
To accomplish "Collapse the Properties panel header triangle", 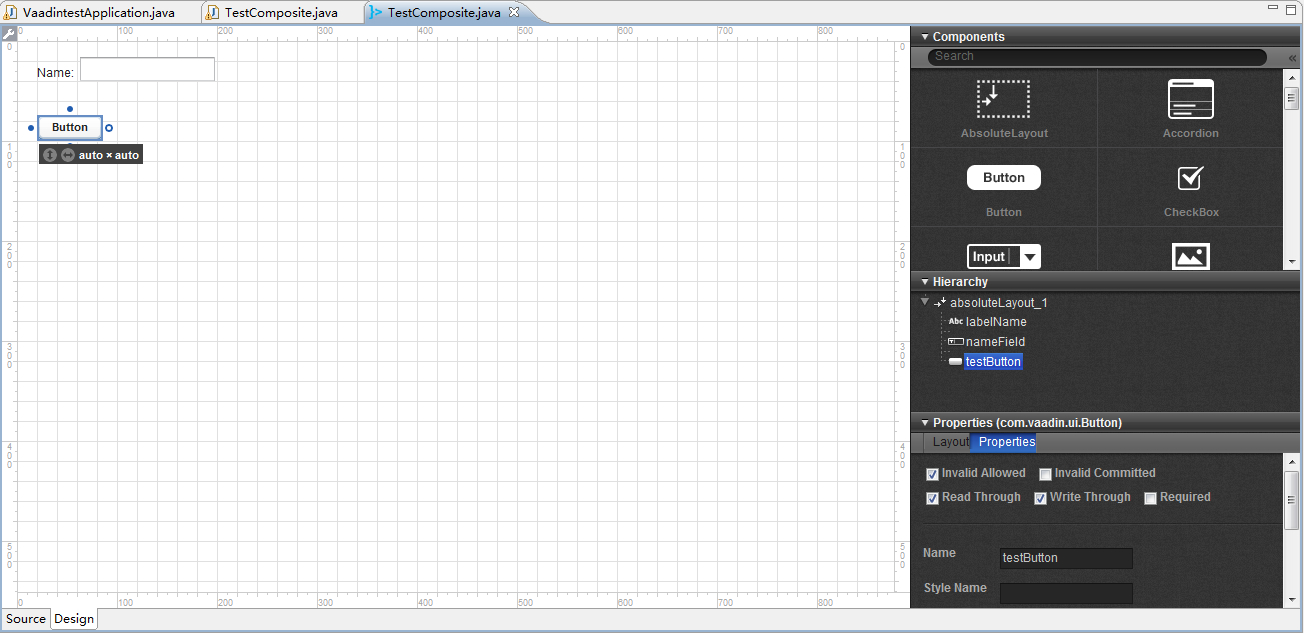I will point(925,423).
